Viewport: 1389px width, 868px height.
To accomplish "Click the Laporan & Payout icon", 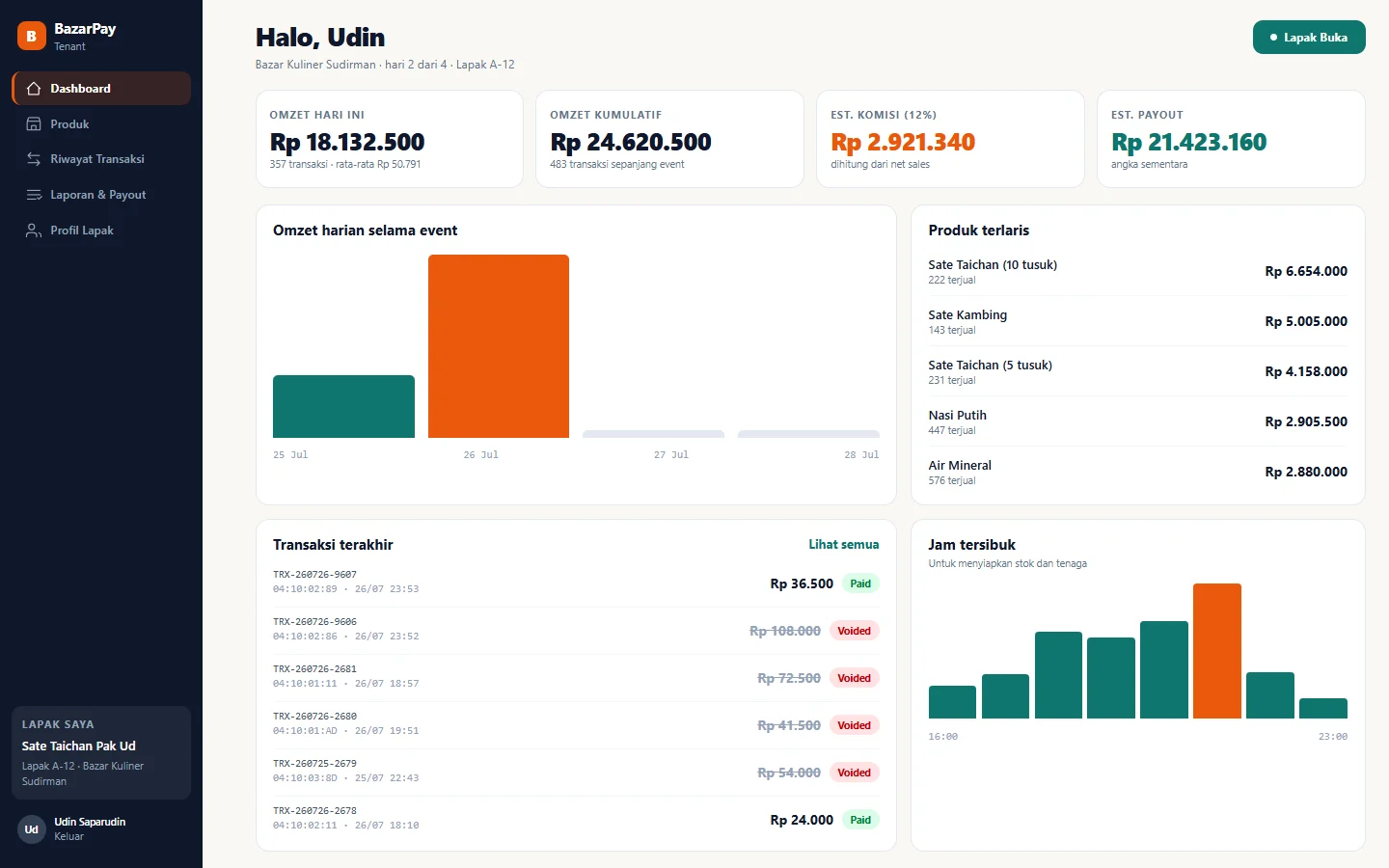I will [x=34, y=195].
